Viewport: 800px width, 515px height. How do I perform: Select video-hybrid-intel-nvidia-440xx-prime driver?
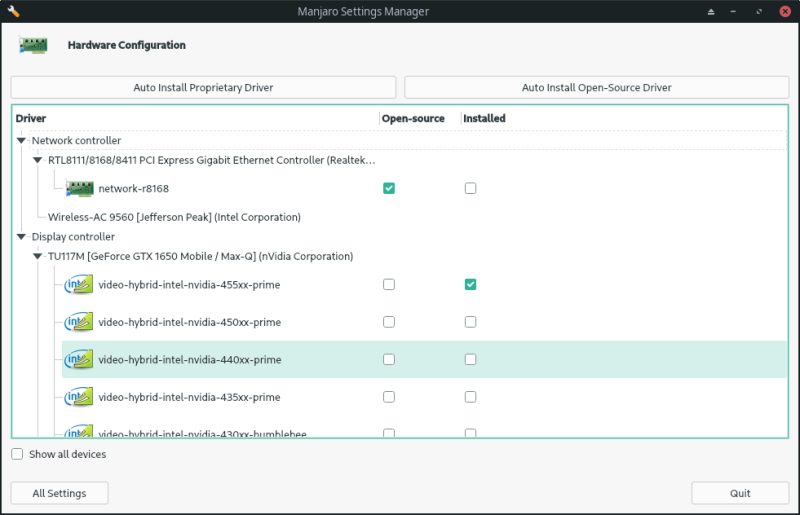(424, 359)
